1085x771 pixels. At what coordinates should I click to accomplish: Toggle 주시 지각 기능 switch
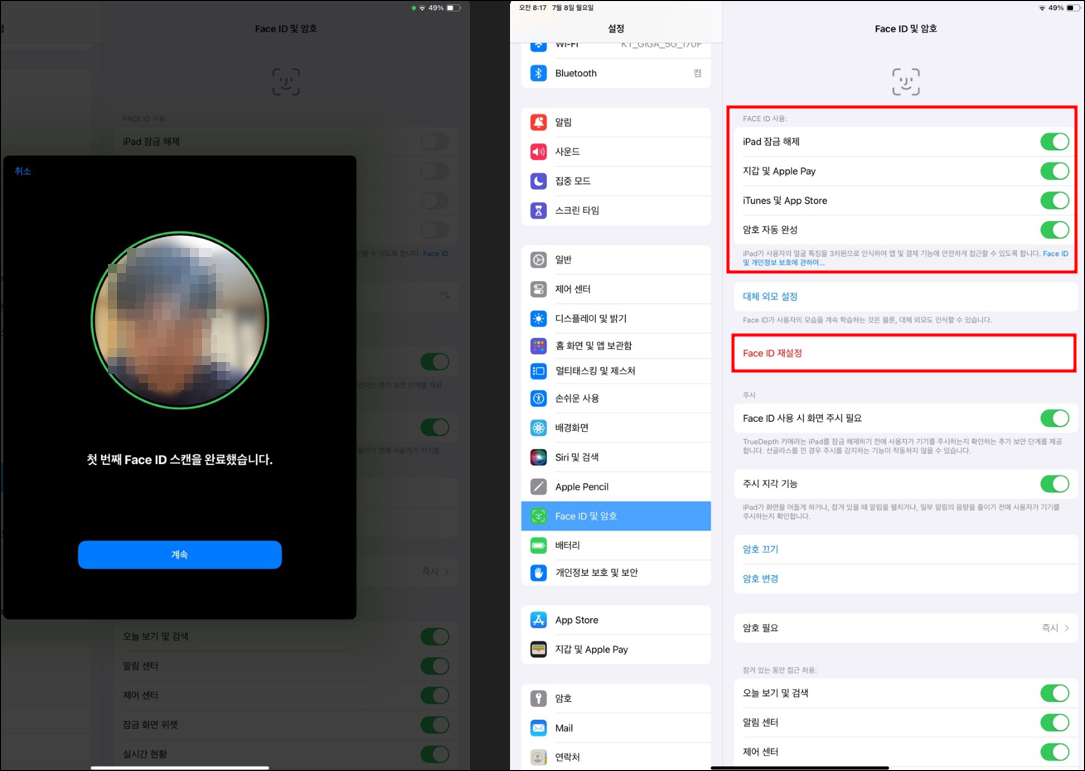pyautogui.click(x=1055, y=484)
